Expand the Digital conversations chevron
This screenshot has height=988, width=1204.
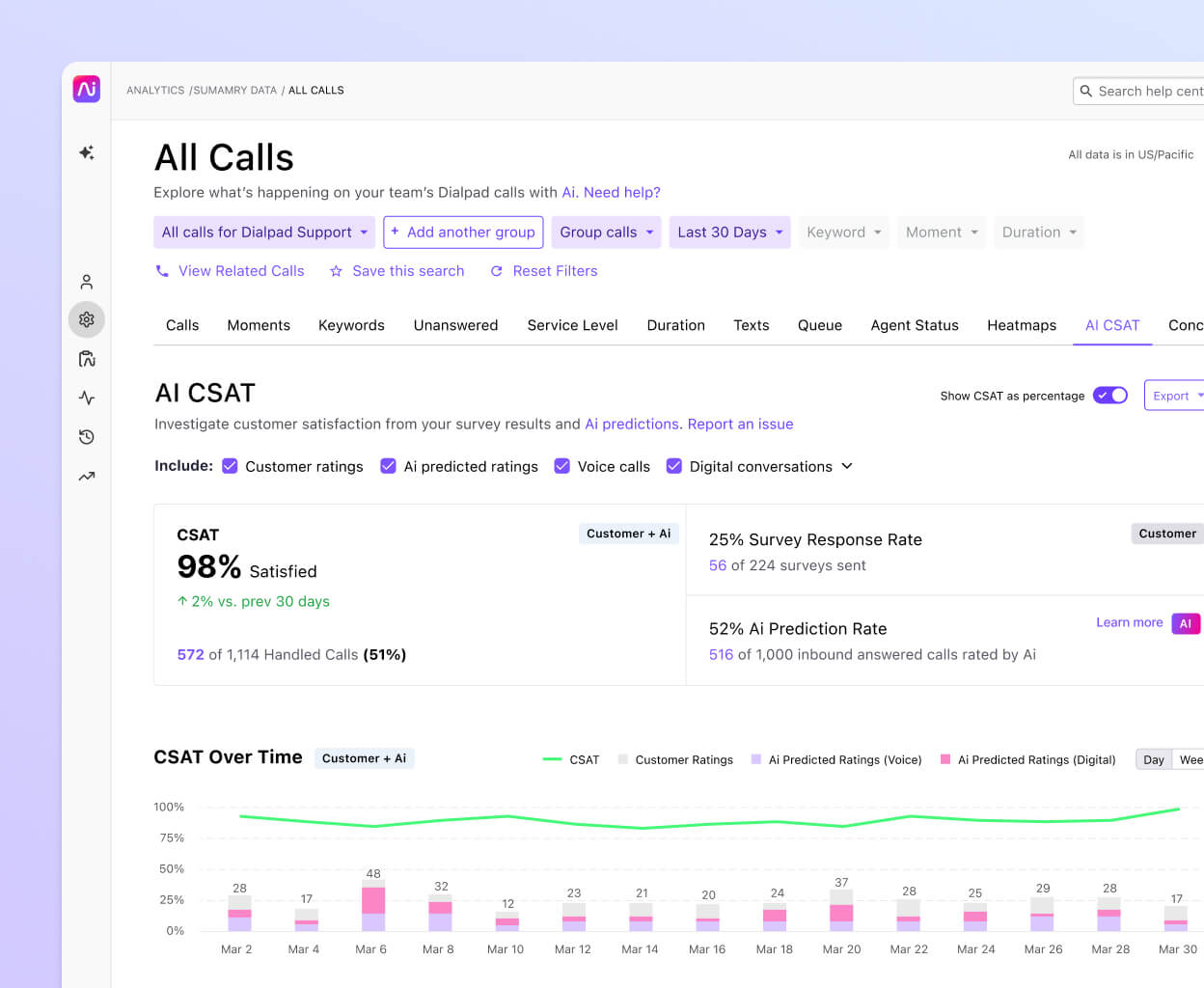pos(846,466)
